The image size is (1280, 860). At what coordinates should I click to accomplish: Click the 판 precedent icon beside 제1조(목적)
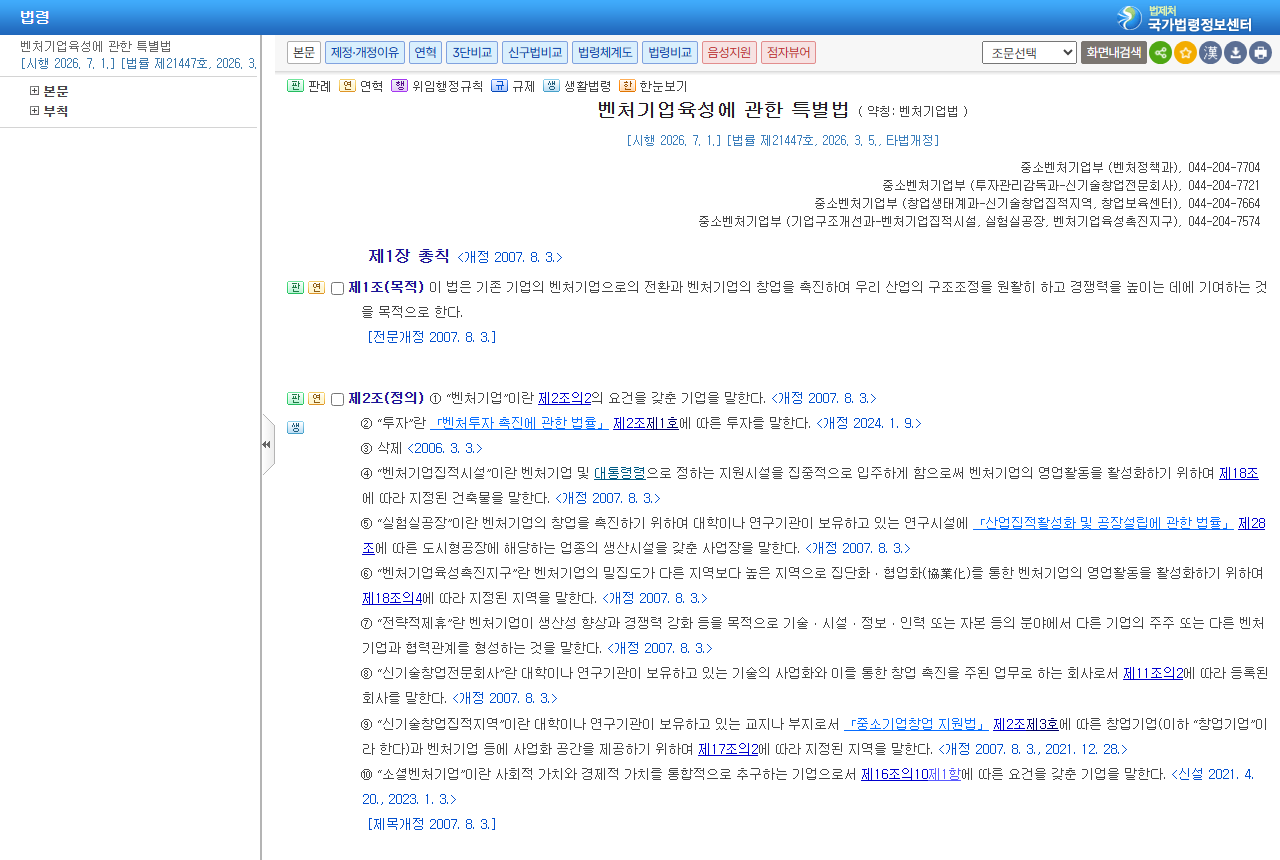click(295, 288)
